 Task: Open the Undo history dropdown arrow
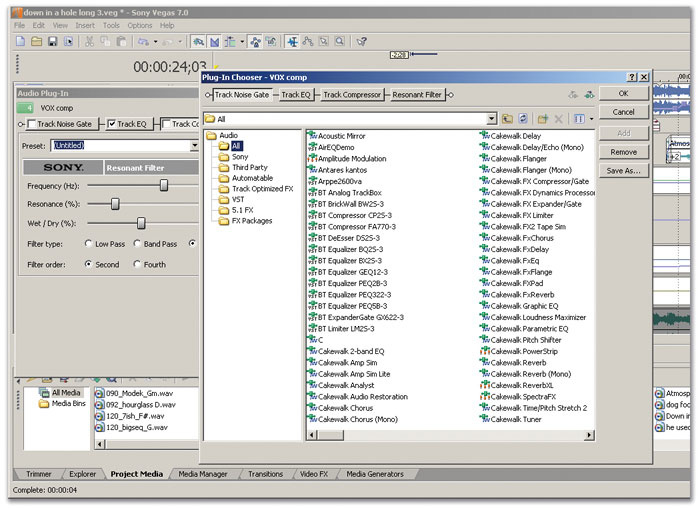[155, 42]
